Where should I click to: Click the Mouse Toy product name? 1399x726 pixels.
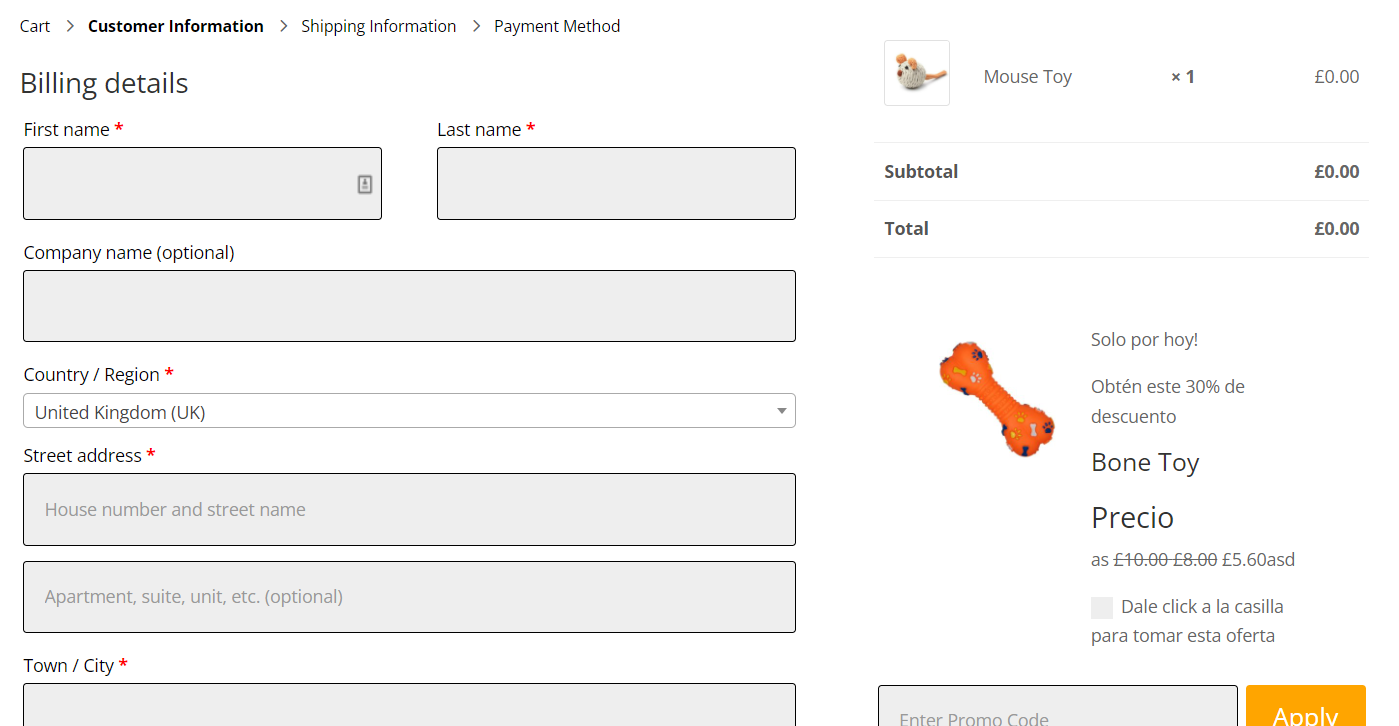(1027, 77)
